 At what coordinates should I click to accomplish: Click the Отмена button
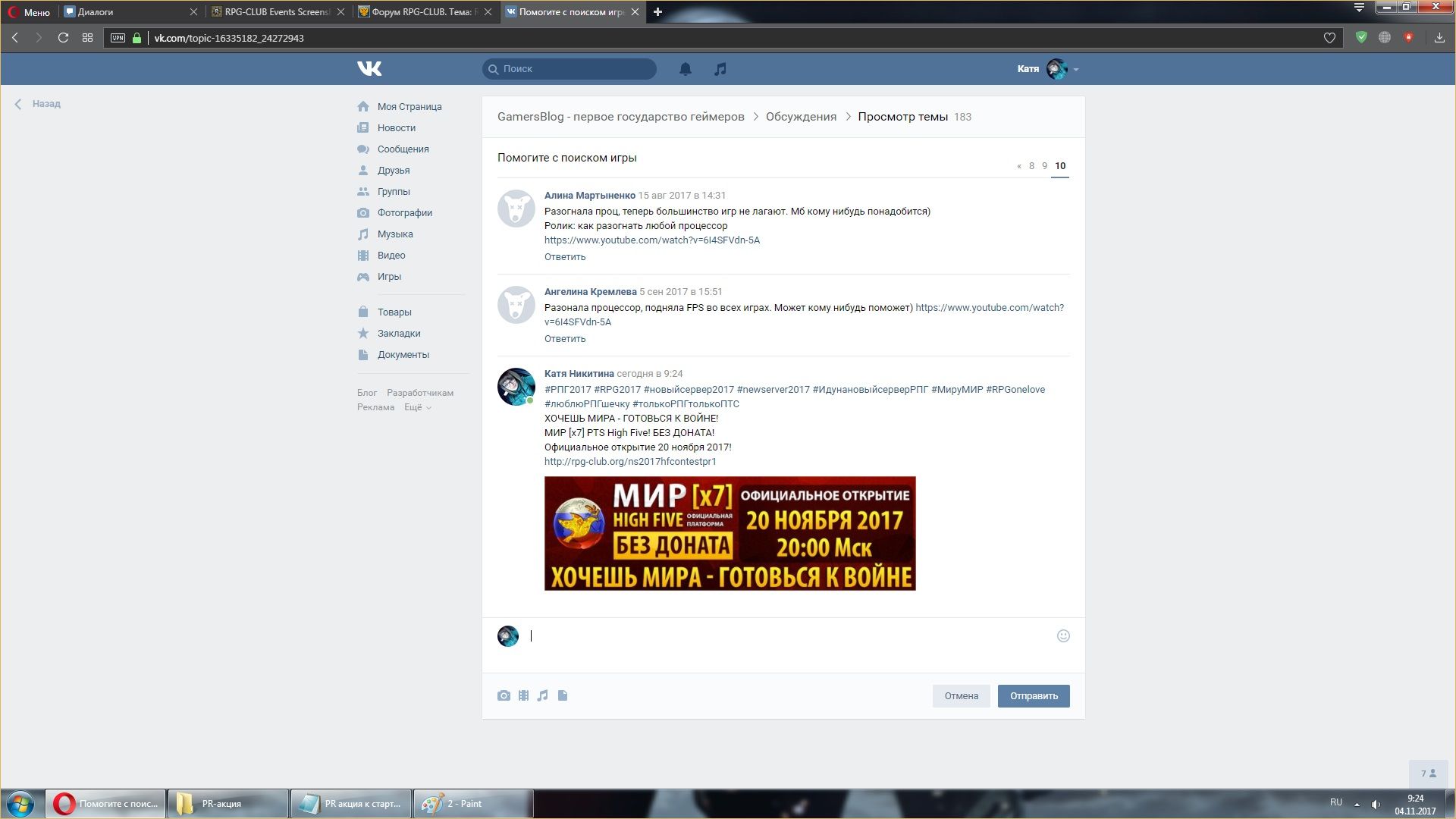[961, 696]
